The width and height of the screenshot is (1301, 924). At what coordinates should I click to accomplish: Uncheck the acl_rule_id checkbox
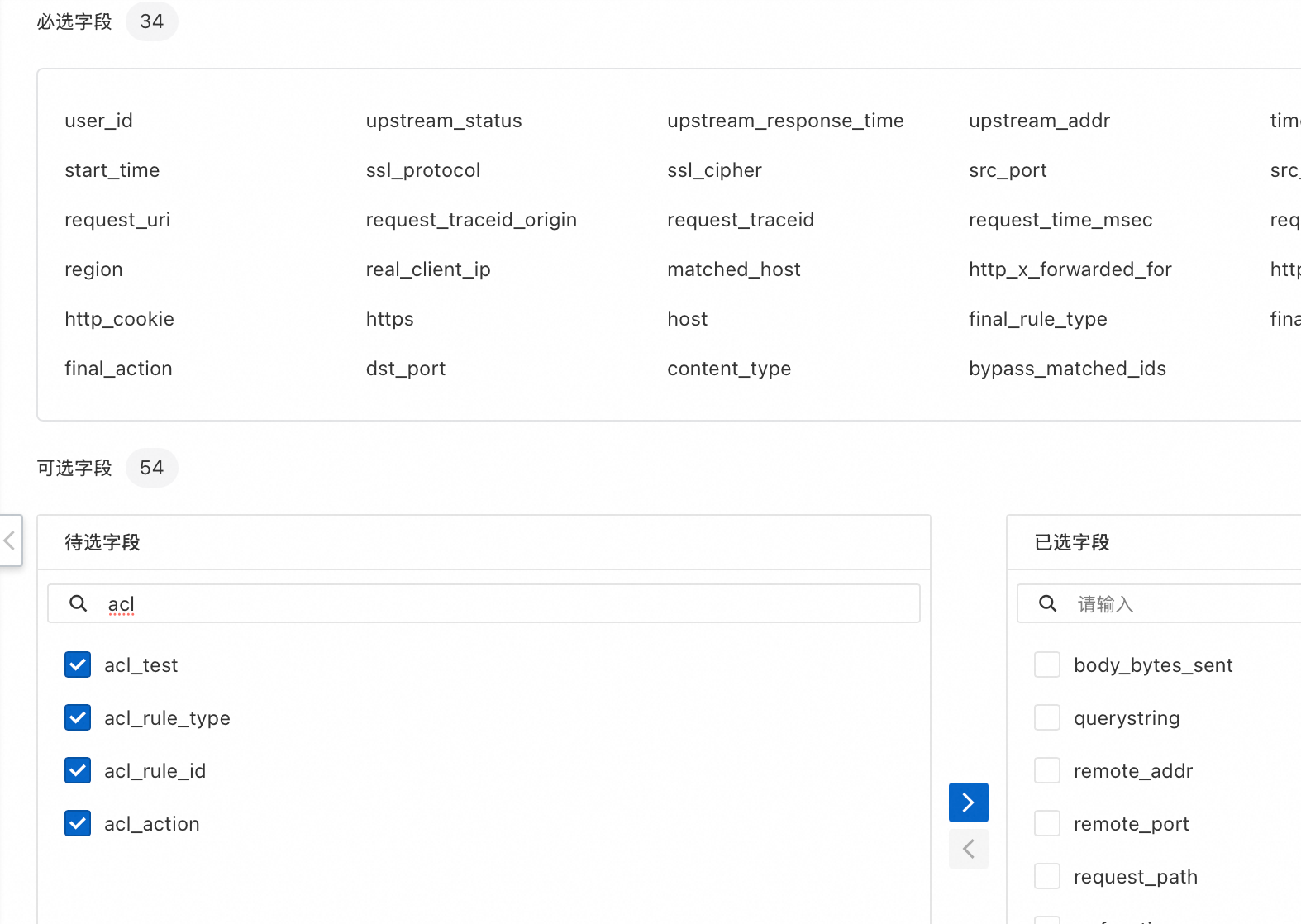(78, 770)
